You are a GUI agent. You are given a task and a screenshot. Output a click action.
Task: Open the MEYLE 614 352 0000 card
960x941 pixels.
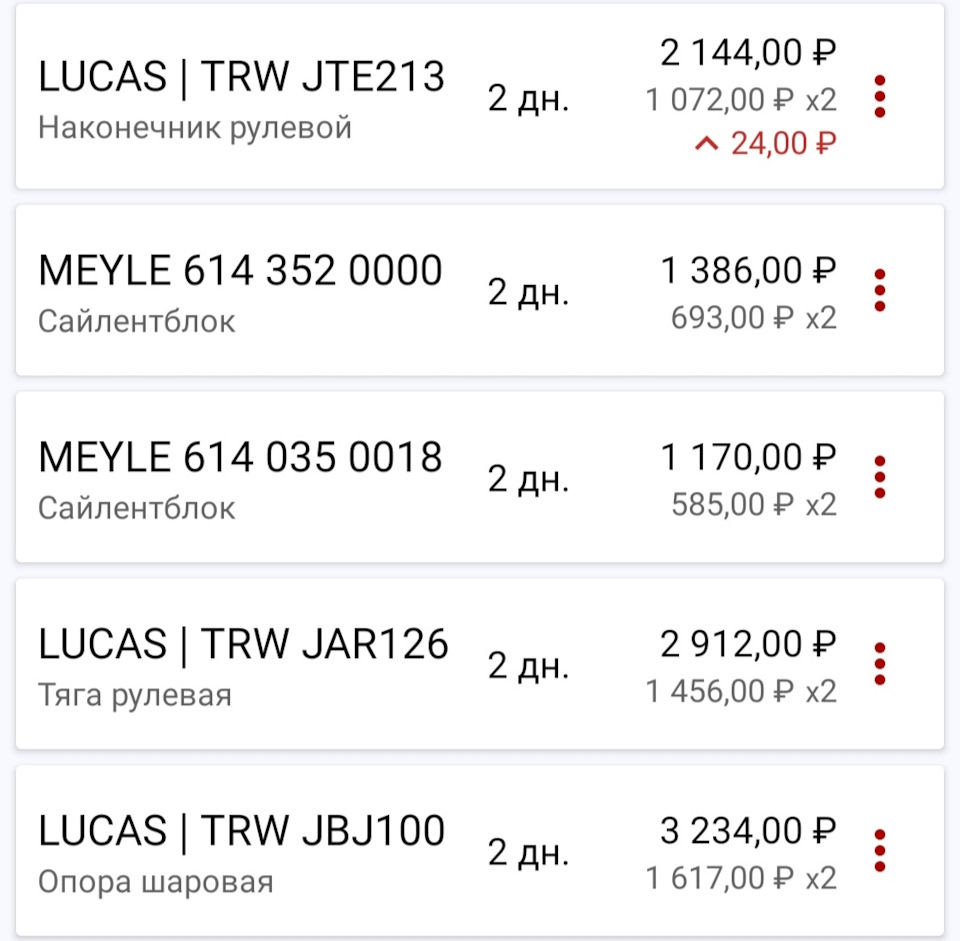point(479,290)
